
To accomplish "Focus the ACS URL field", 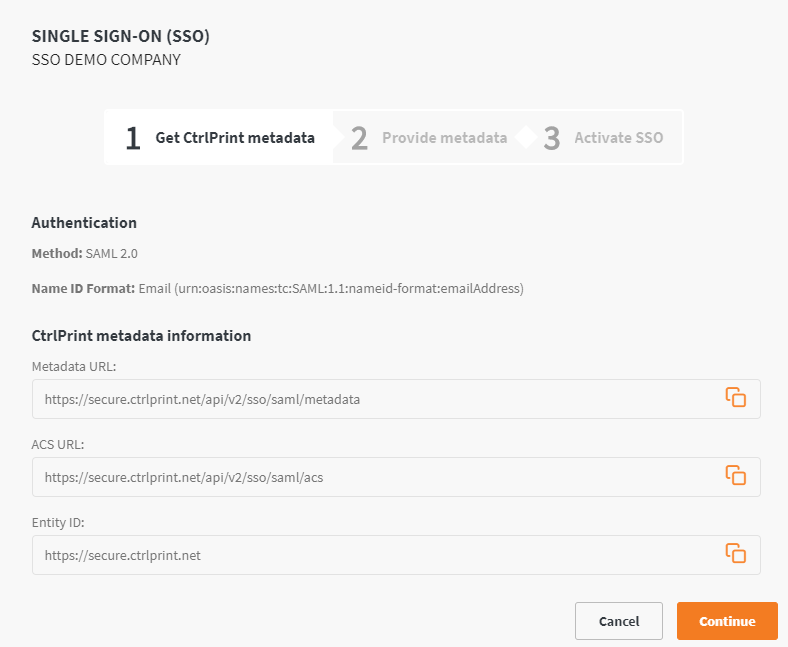I will tap(396, 477).
